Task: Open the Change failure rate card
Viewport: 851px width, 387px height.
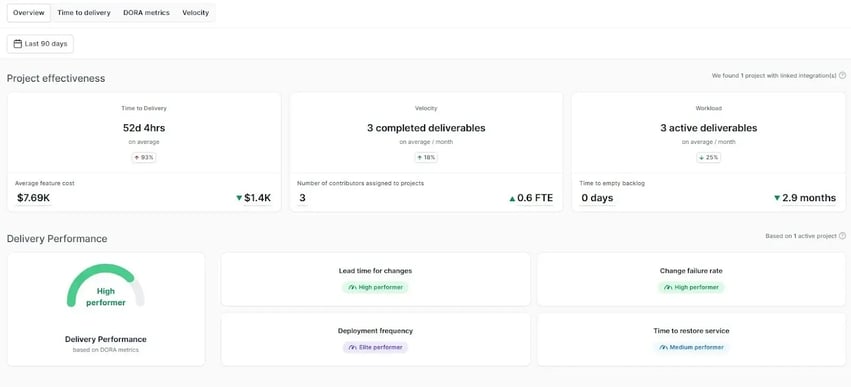Action: (x=691, y=279)
